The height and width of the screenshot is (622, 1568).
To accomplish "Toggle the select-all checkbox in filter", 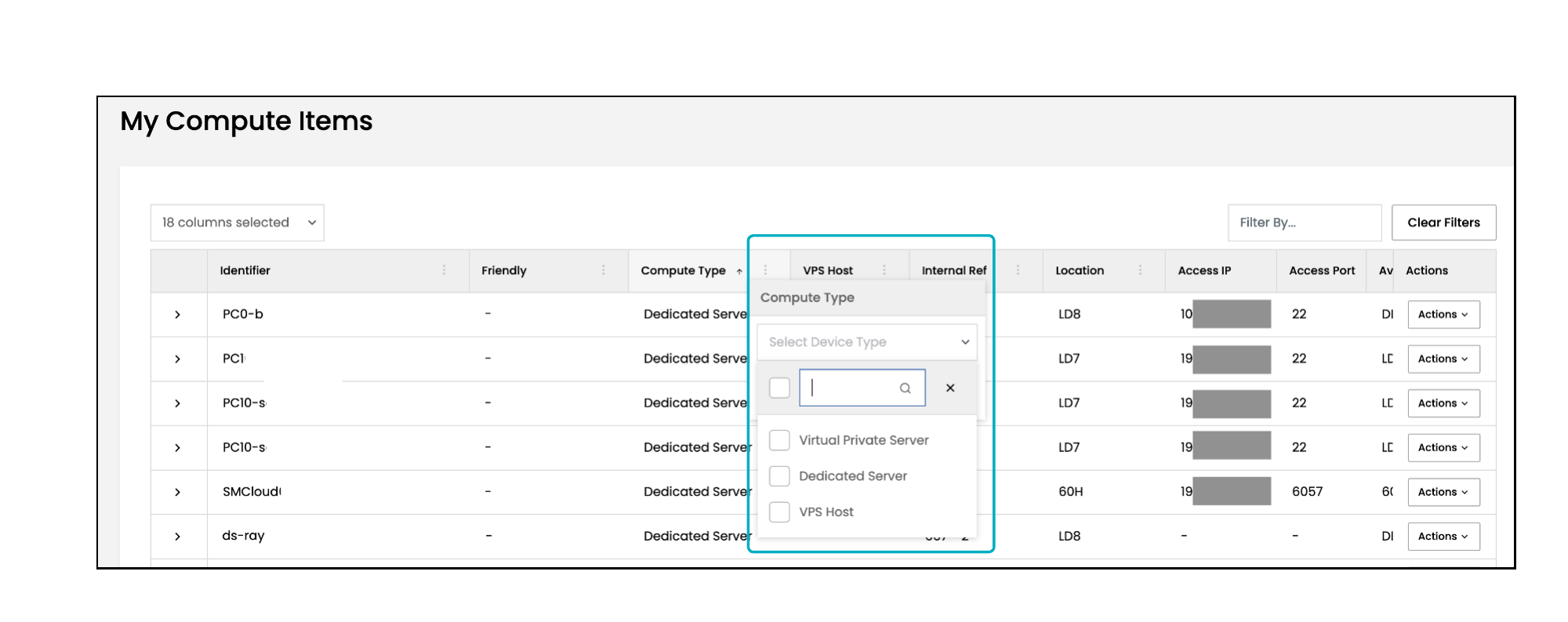I will click(x=779, y=388).
